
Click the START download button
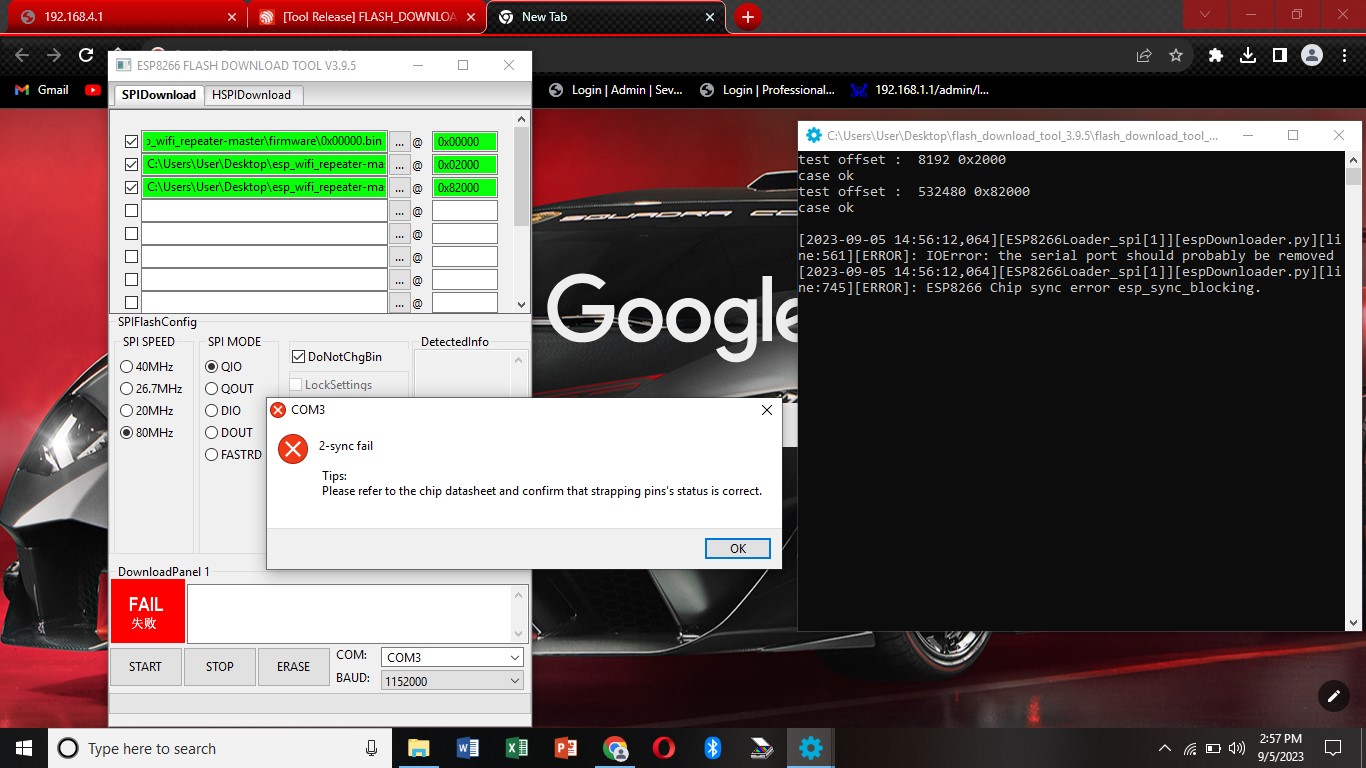click(145, 667)
